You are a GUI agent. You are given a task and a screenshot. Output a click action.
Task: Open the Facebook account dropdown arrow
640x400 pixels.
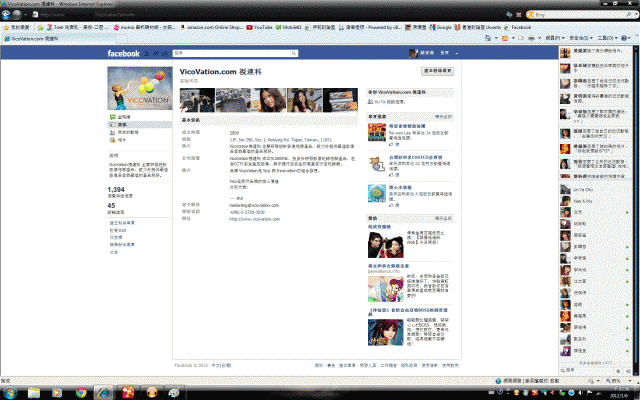(x=457, y=53)
